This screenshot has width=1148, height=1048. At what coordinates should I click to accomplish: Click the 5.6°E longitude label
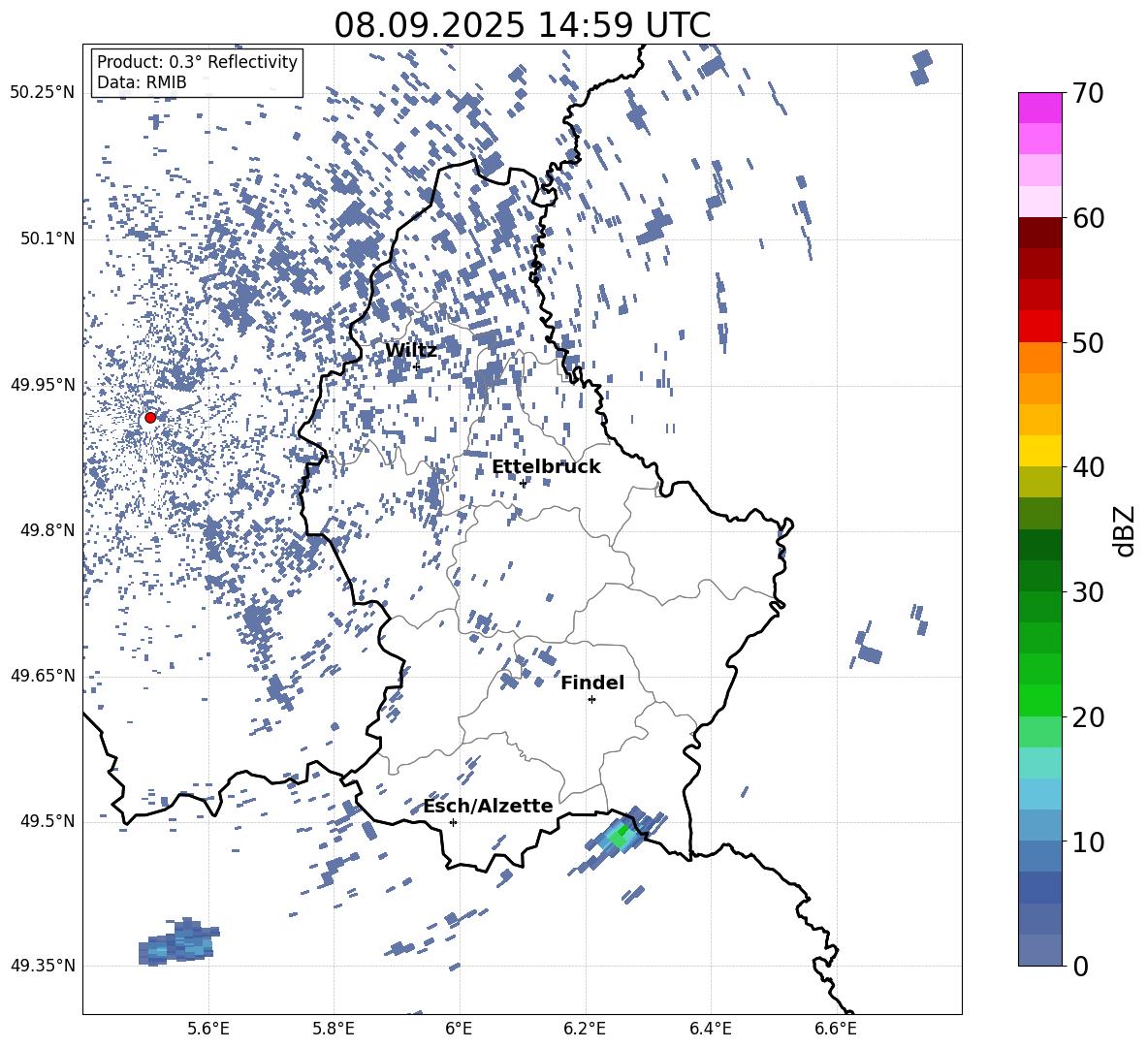(x=208, y=1029)
